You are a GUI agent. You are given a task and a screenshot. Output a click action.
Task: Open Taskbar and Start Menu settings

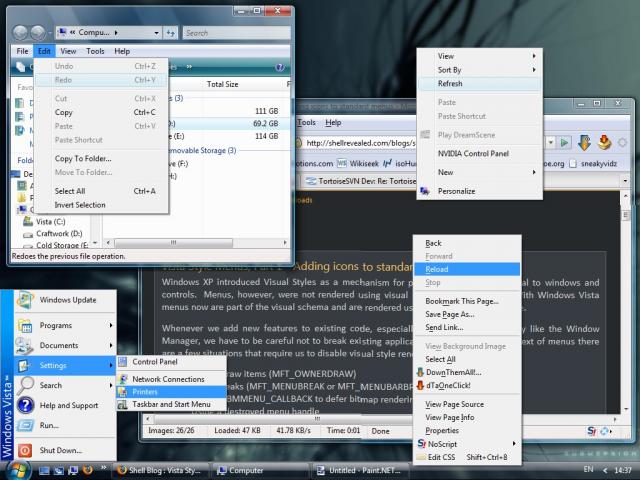click(171, 404)
